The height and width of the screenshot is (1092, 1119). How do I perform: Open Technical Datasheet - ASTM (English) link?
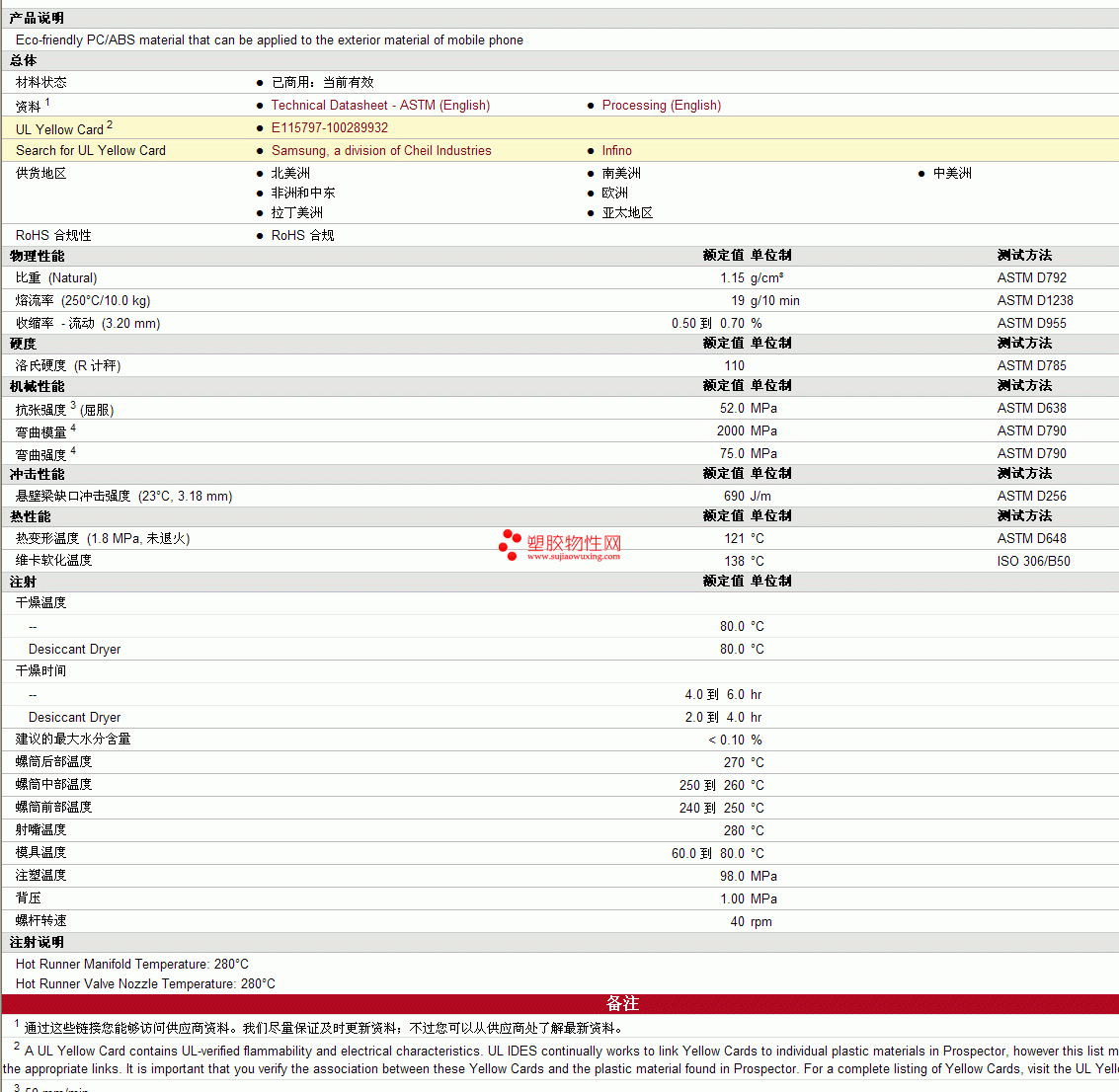click(380, 105)
